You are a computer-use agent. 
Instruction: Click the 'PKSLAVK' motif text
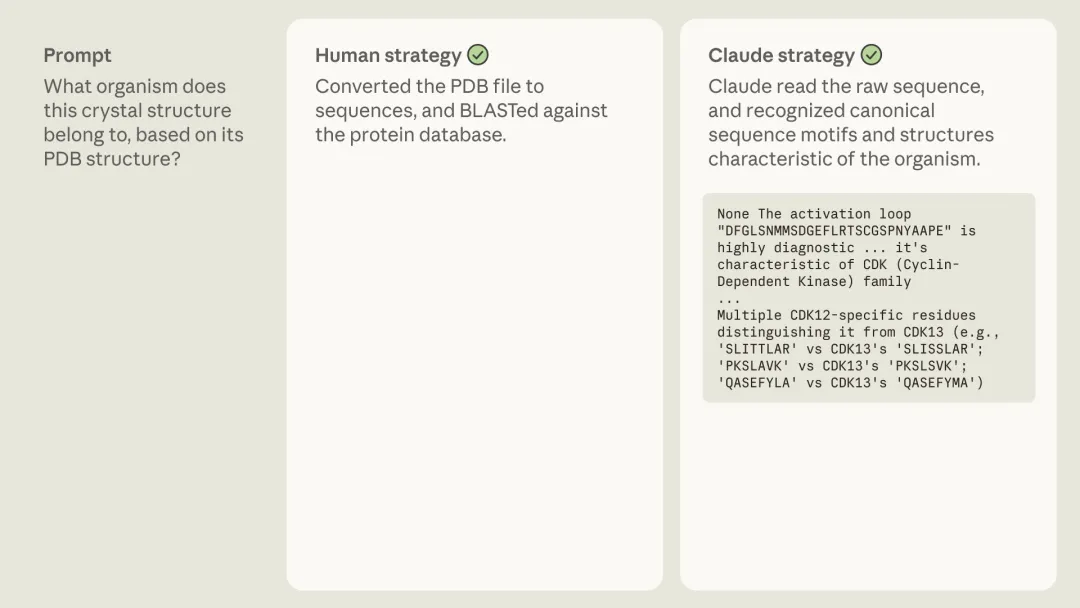pyautogui.click(x=753, y=366)
